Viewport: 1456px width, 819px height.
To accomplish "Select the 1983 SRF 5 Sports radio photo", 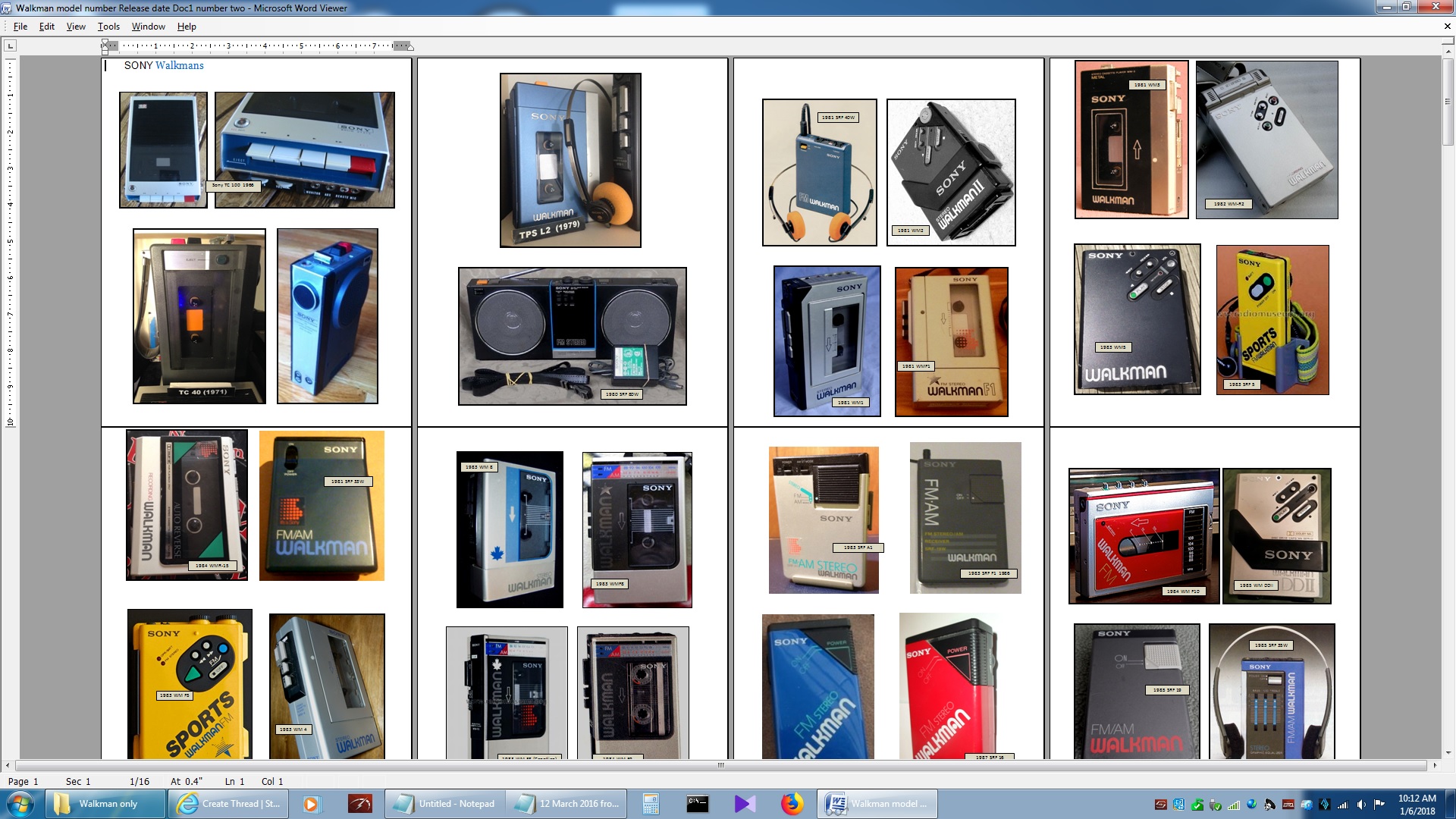I will pyautogui.click(x=1272, y=319).
